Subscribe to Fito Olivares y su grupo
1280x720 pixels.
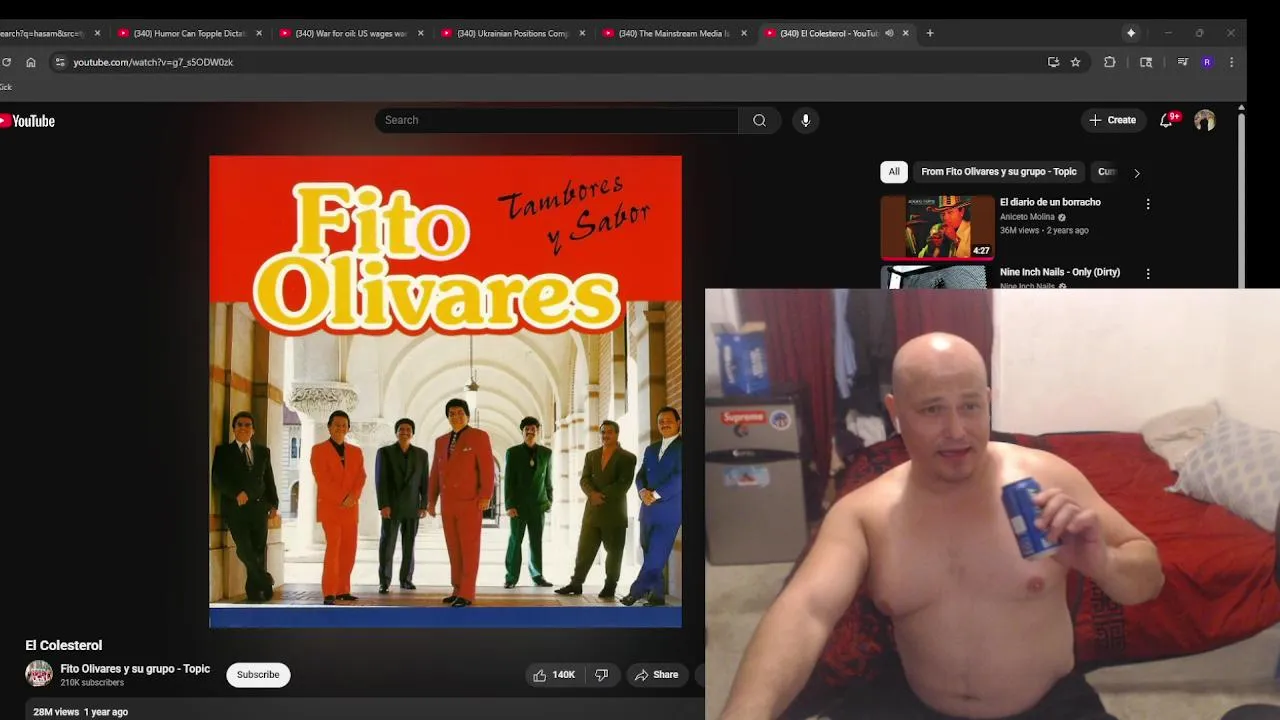[258, 675]
